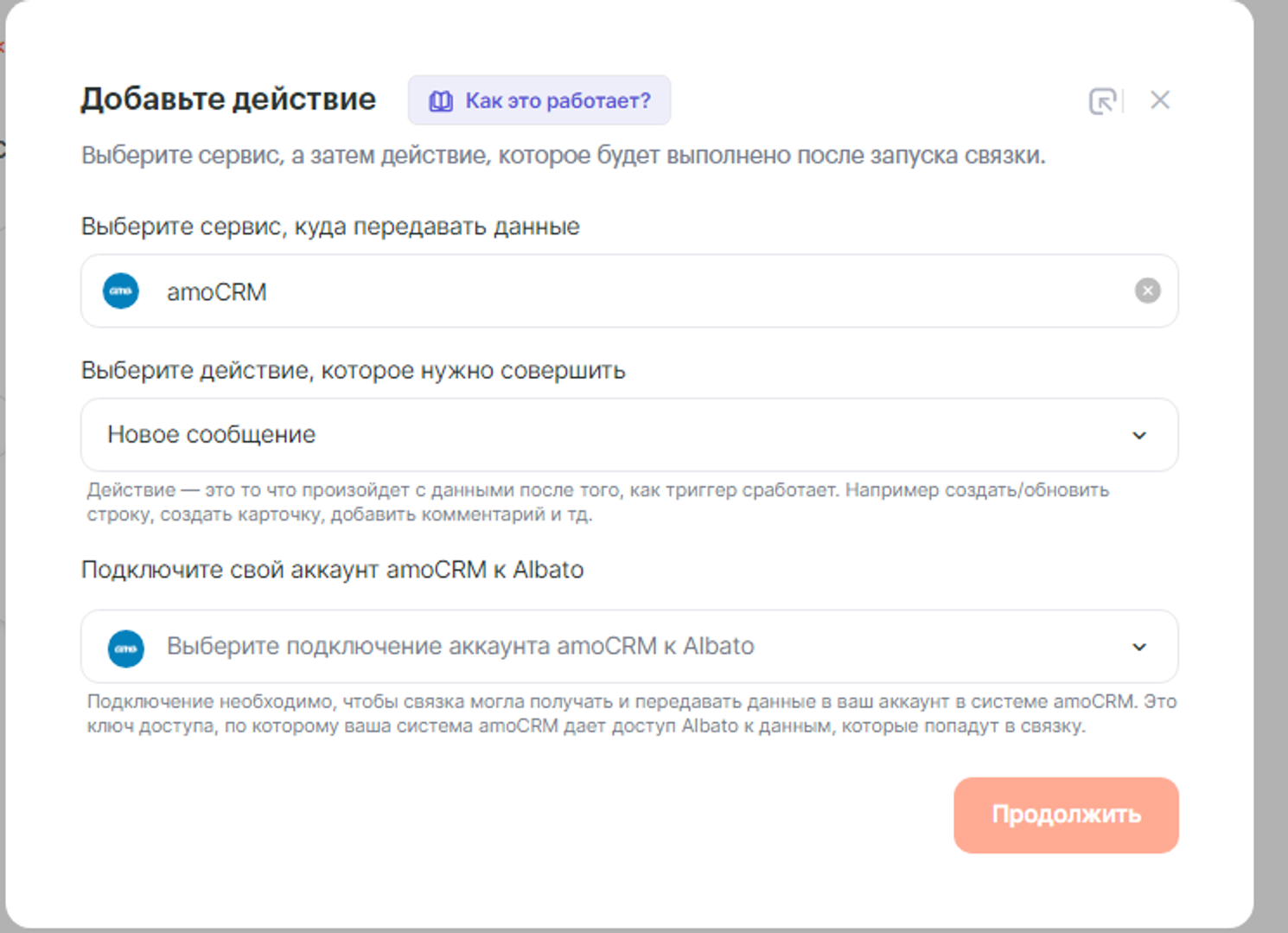Open the amoCRM account connection dropdown

pos(605,647)
